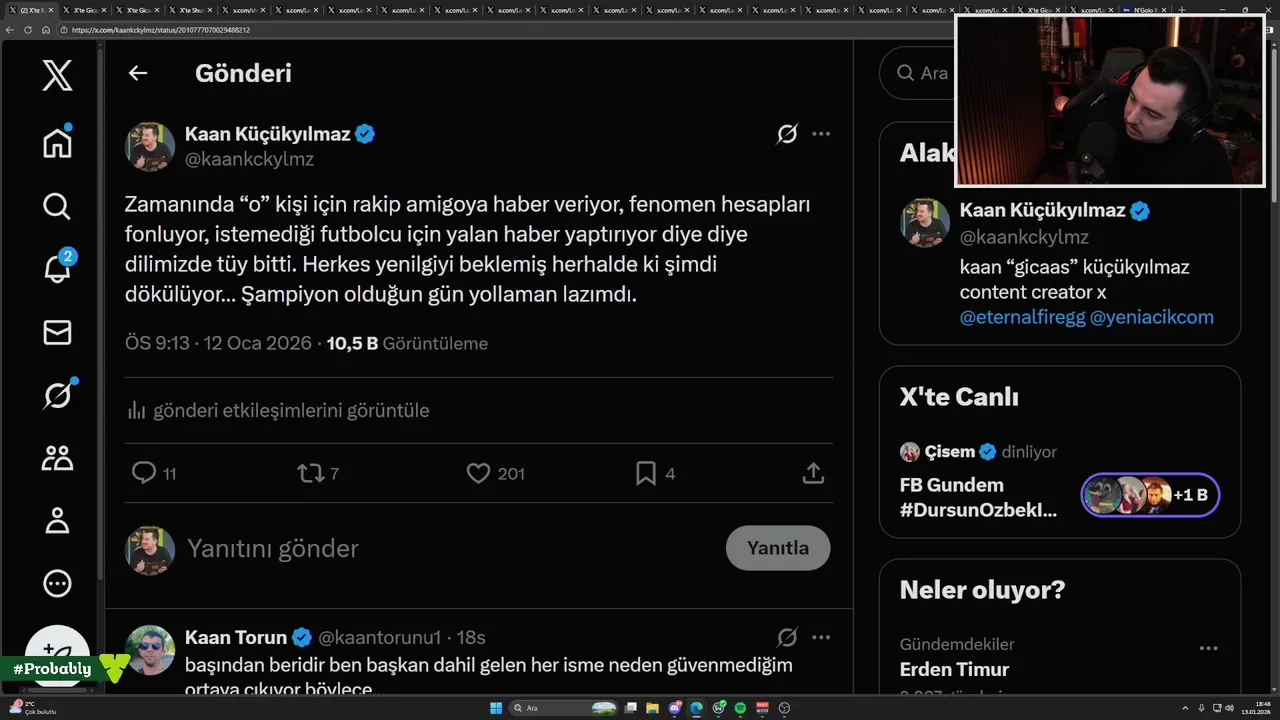Open Messages envelope in sidebar
Image resolution: width=1280 pixels, height=720 pixels.
click(x=57, y=332)
